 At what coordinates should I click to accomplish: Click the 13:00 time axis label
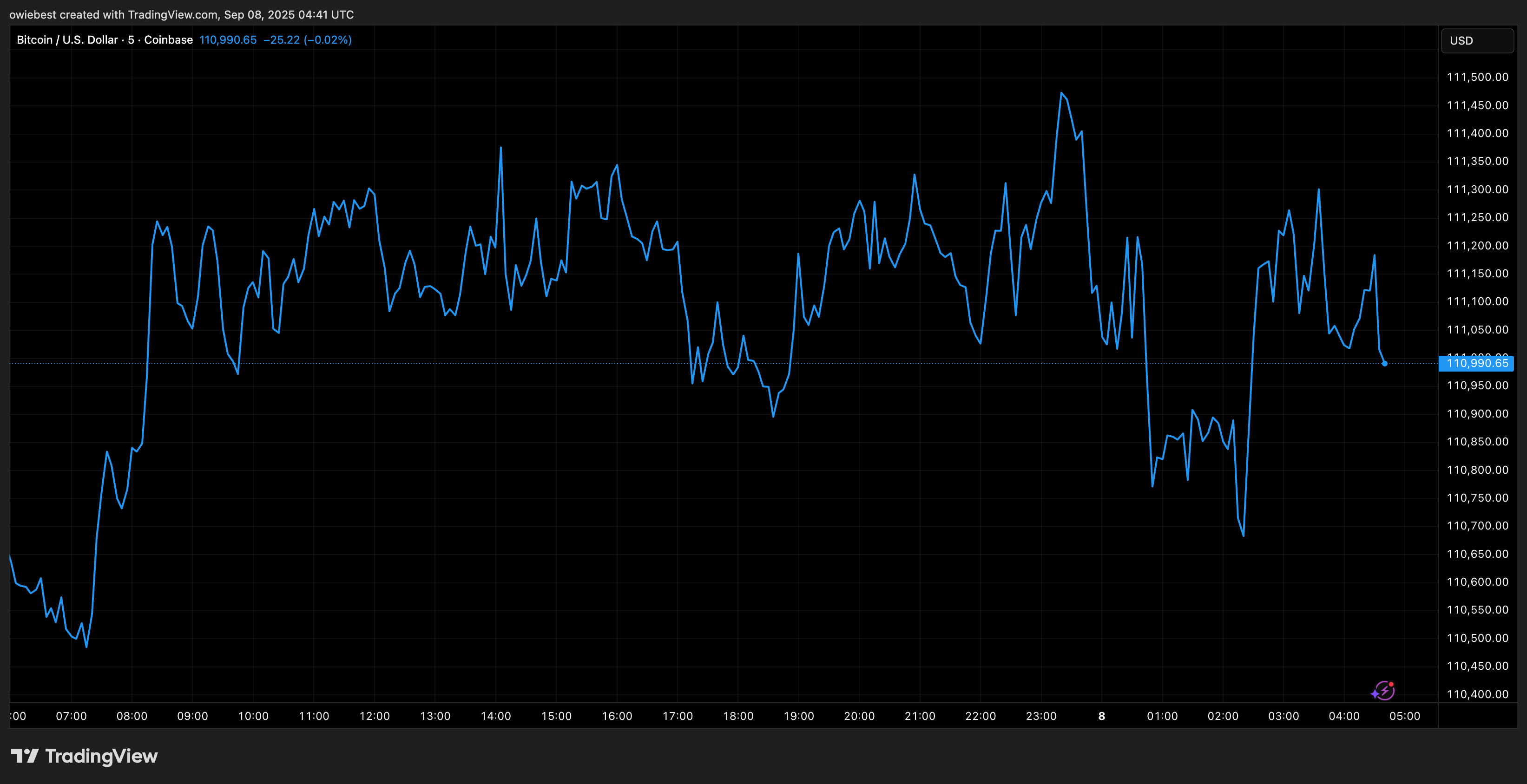pyautogui.click(x=435, y=716)
